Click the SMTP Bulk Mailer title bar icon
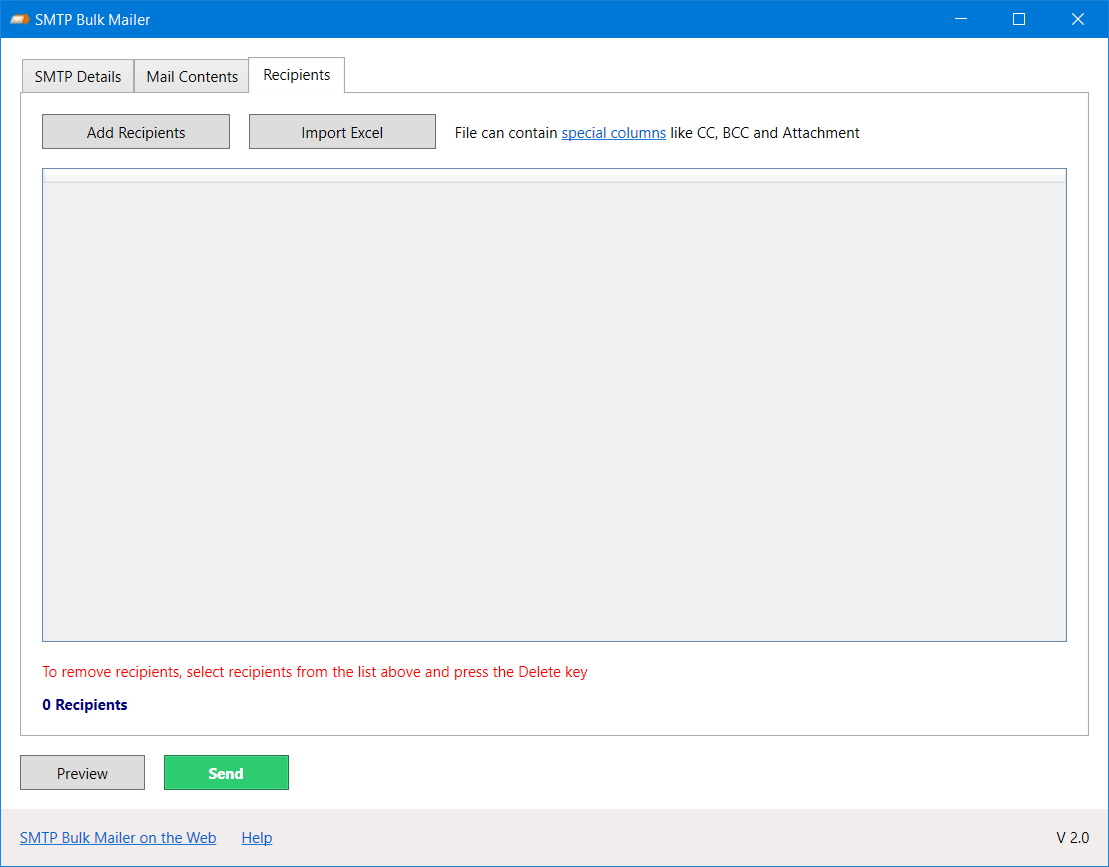 pyautogui.click(x=20, y=20)
